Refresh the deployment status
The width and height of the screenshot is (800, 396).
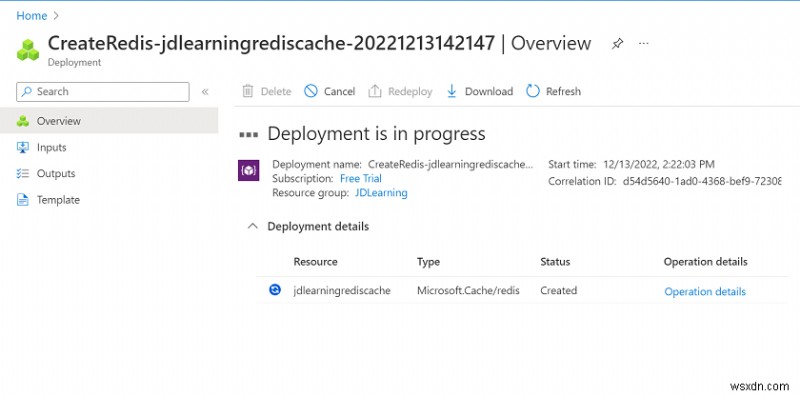[554, 91]
